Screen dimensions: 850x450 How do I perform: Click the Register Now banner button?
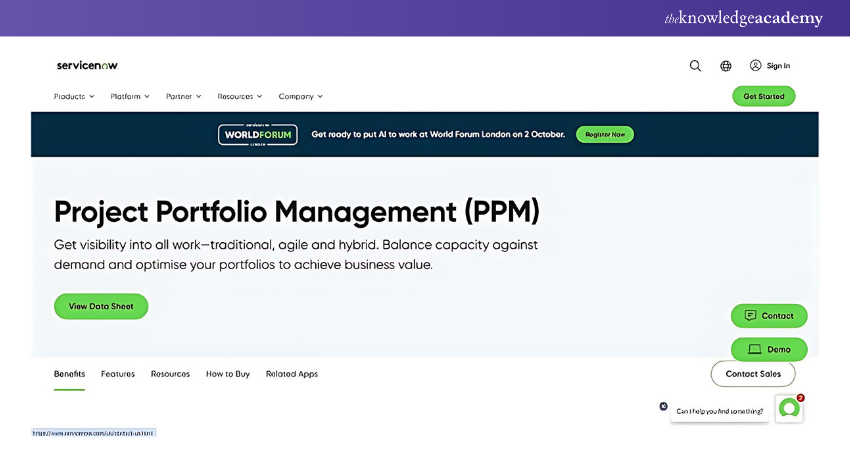pyautogui.click(x=604, y=134)
